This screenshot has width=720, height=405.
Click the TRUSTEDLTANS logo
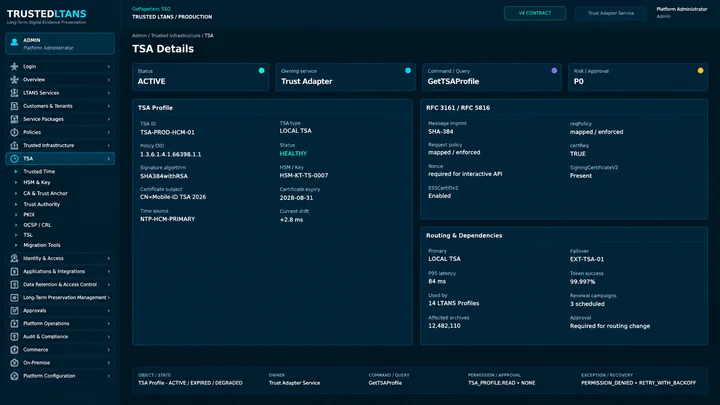pyautogui.click(x=46, y=16)
